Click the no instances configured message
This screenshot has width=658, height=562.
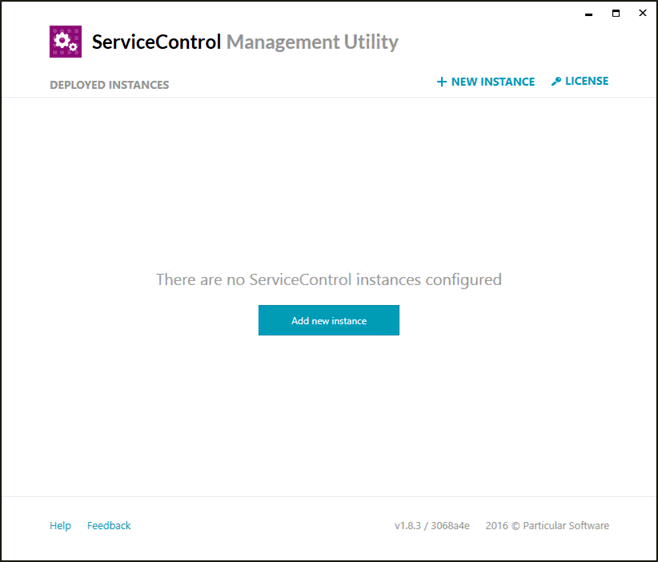coord(329,280)
